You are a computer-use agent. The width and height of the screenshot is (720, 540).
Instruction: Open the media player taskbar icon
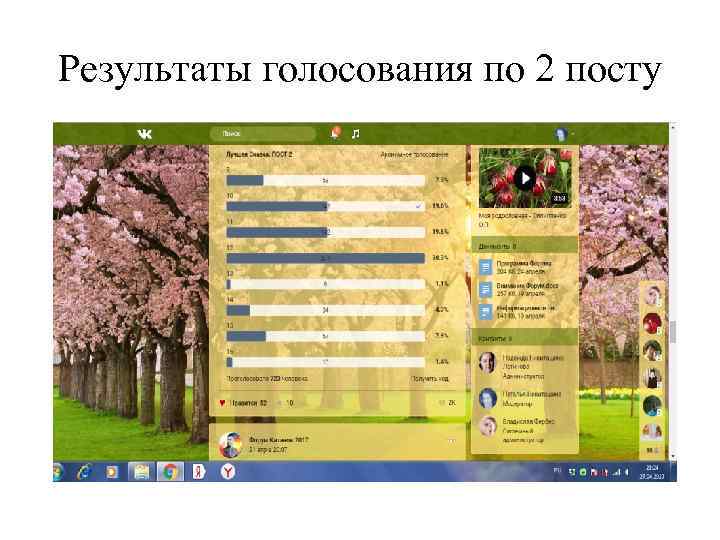112,472
